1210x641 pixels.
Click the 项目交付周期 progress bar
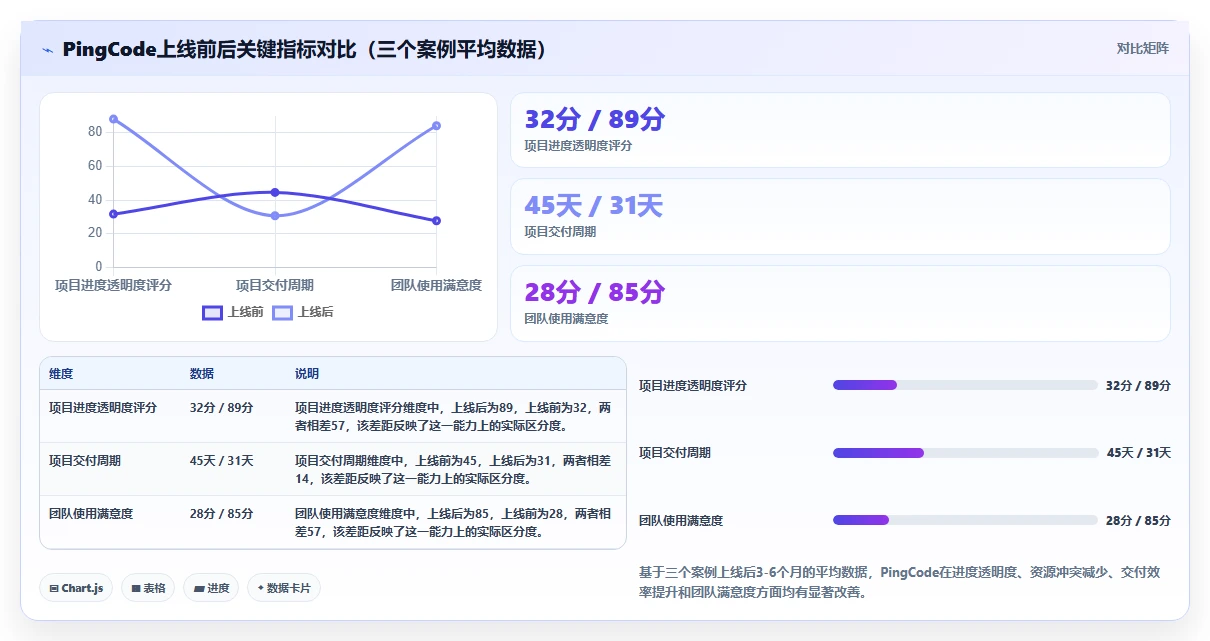coord(965,453)
